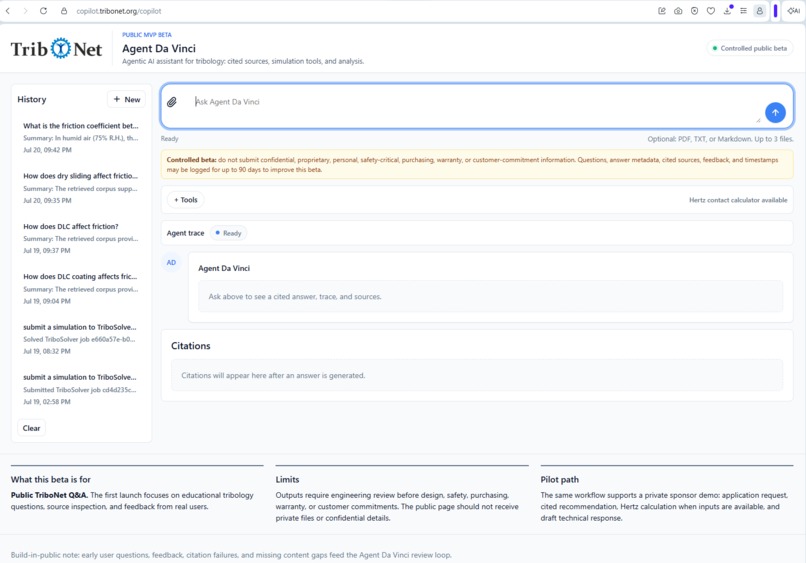806x563 pixels.
Task: Click the user profile icon in toolbar
Action: pyautogui.click(x=760, y=11)
